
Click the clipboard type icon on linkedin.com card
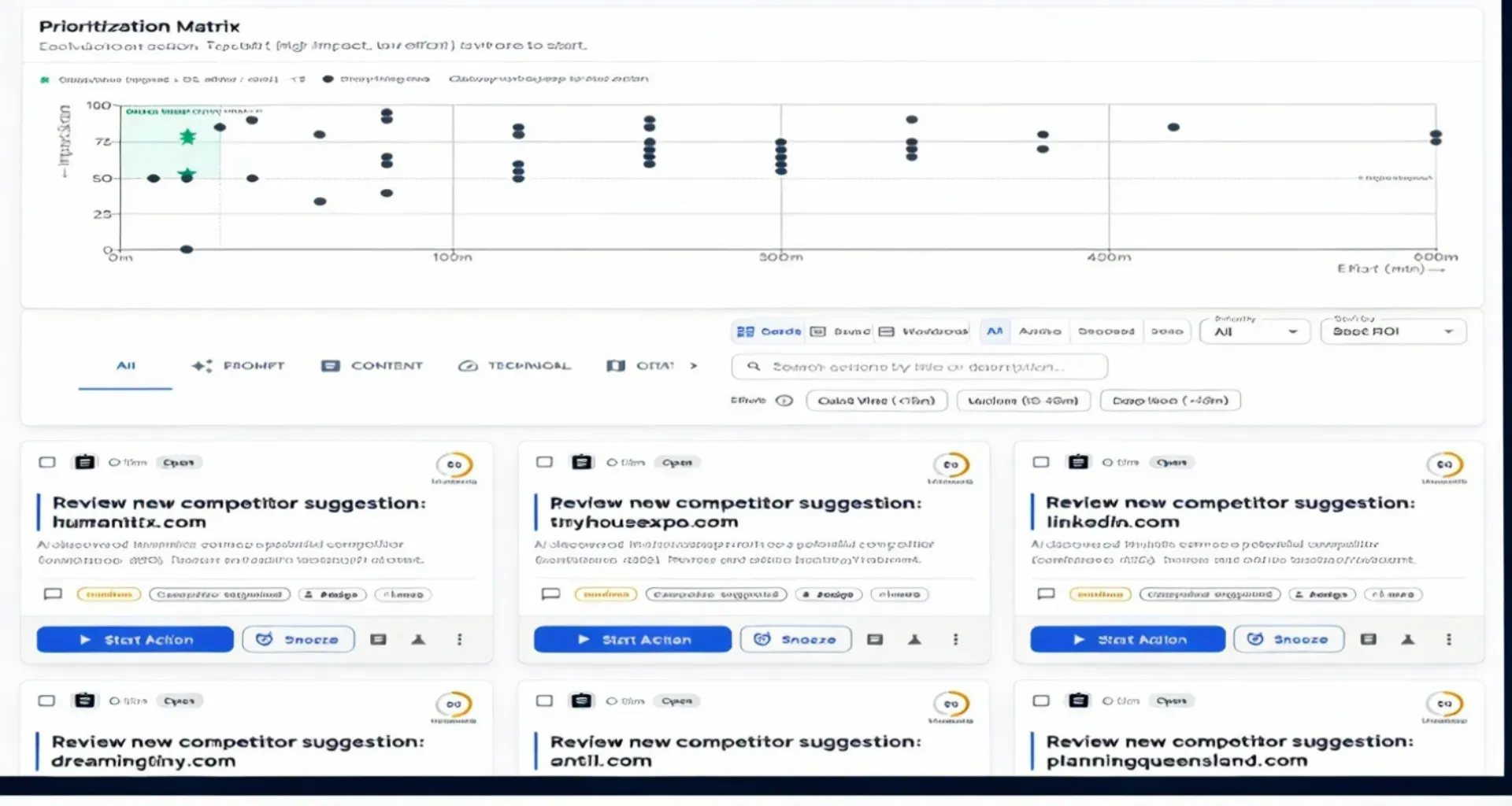(x=1078, y=462)
